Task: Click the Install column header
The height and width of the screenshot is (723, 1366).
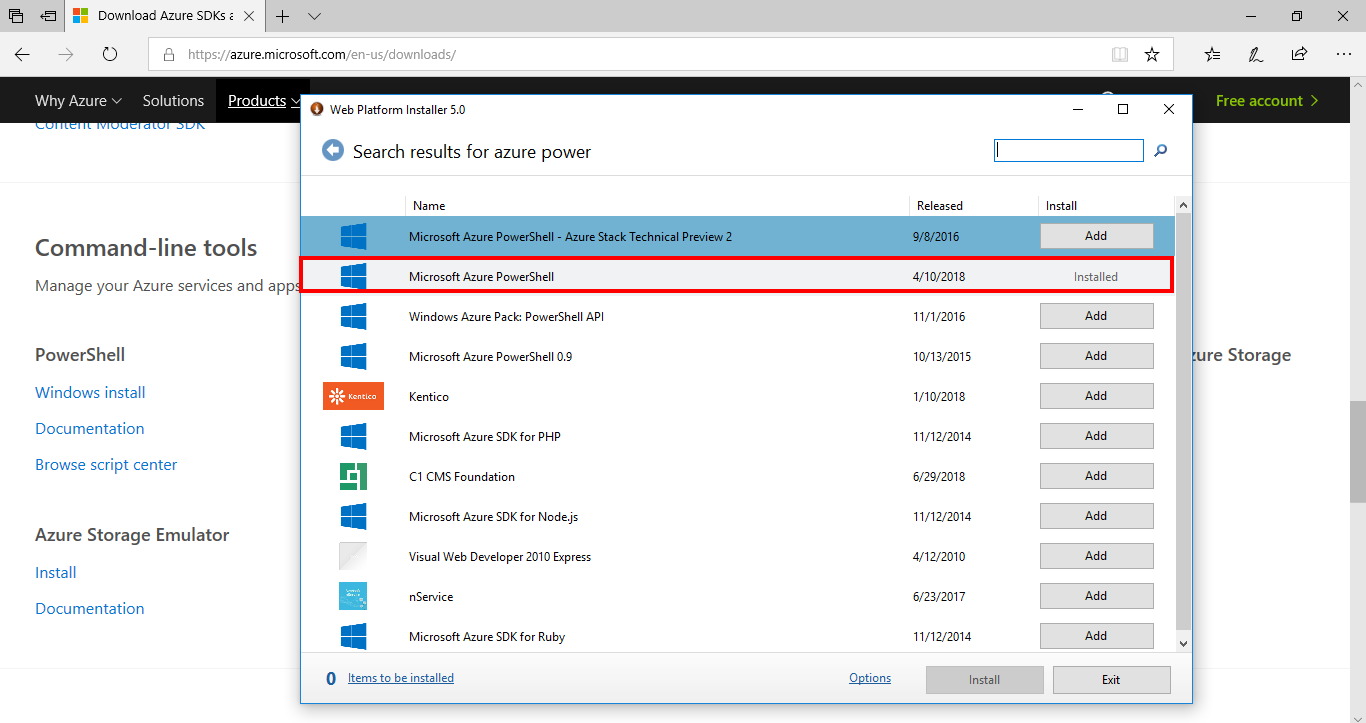Action: (1061, 206)
